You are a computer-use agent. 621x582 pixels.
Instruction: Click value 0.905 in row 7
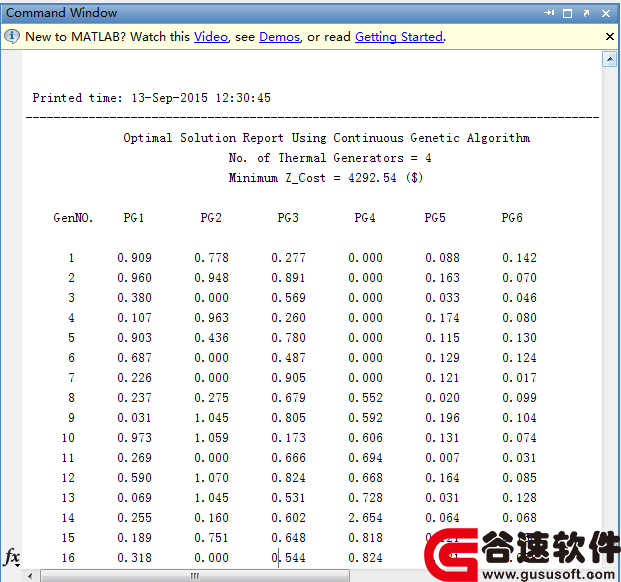point(288,378)
